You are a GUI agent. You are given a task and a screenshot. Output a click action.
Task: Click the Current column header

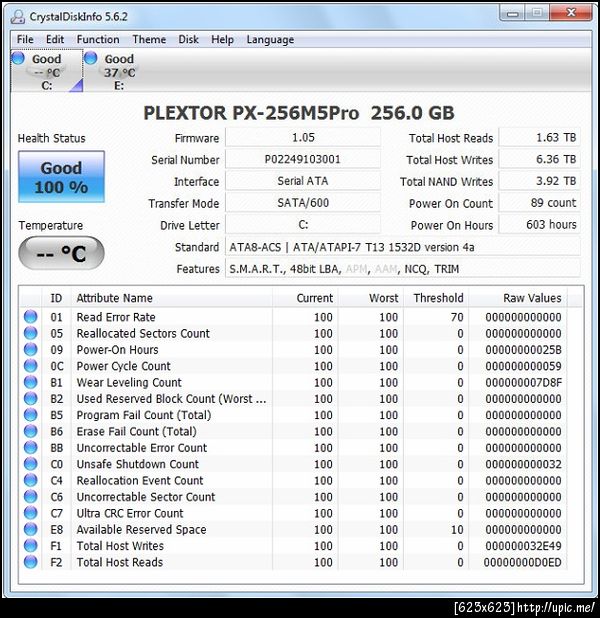point(305,298)
